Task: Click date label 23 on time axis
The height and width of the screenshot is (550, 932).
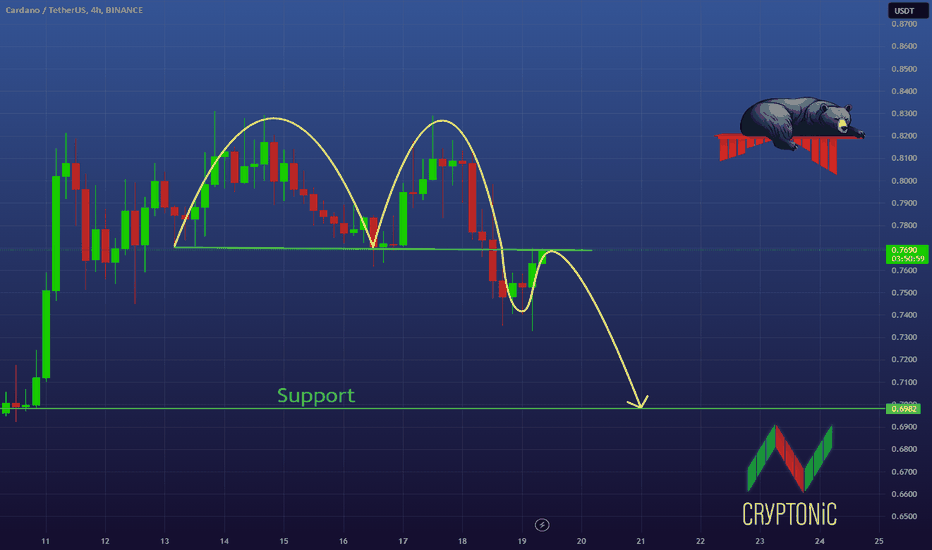Action: 760,541
